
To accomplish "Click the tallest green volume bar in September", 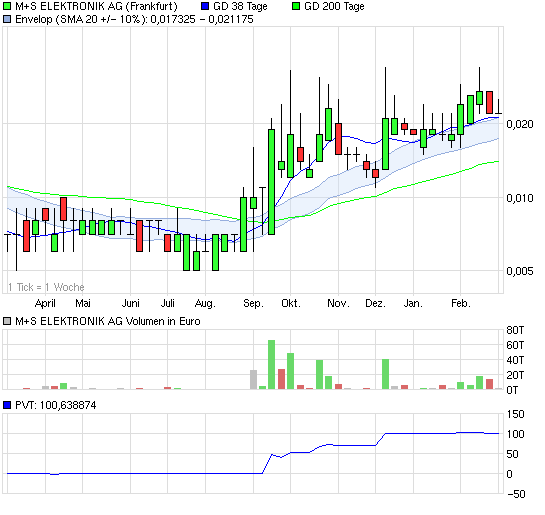I will [x=271, y=365].
